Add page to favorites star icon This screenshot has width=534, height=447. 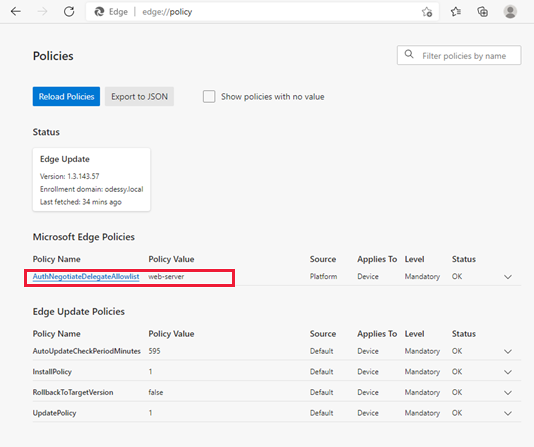427,12
